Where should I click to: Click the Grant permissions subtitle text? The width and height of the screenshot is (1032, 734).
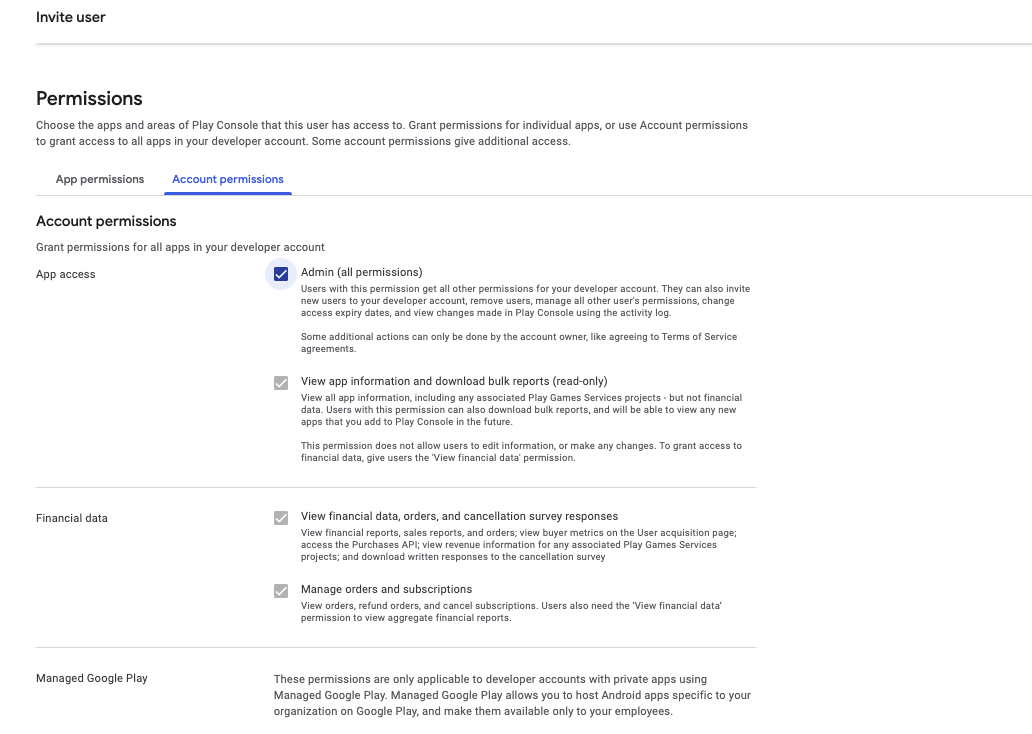[x=180, y=247]
